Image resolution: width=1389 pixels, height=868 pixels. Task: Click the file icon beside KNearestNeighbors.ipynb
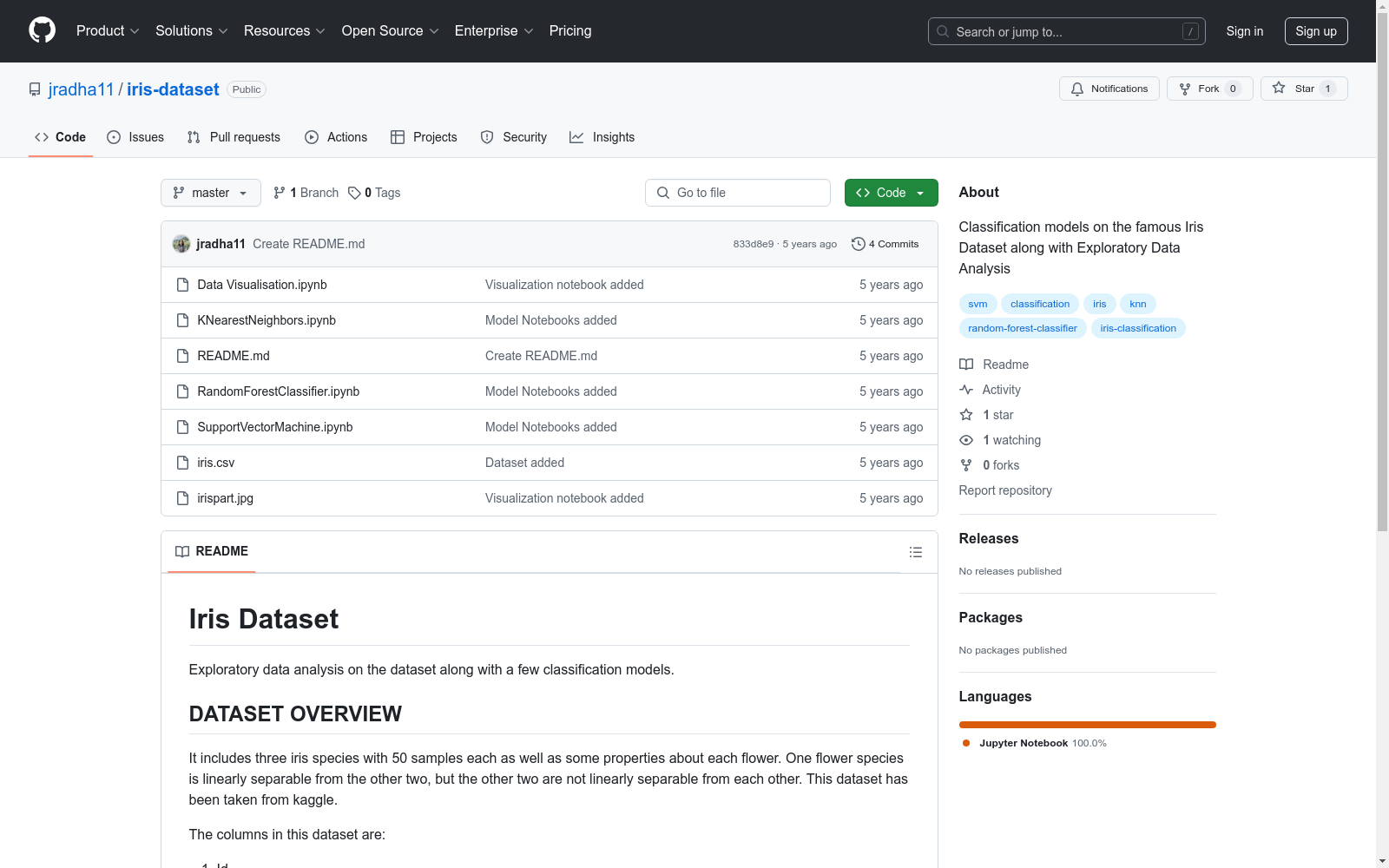coord(182,320)
